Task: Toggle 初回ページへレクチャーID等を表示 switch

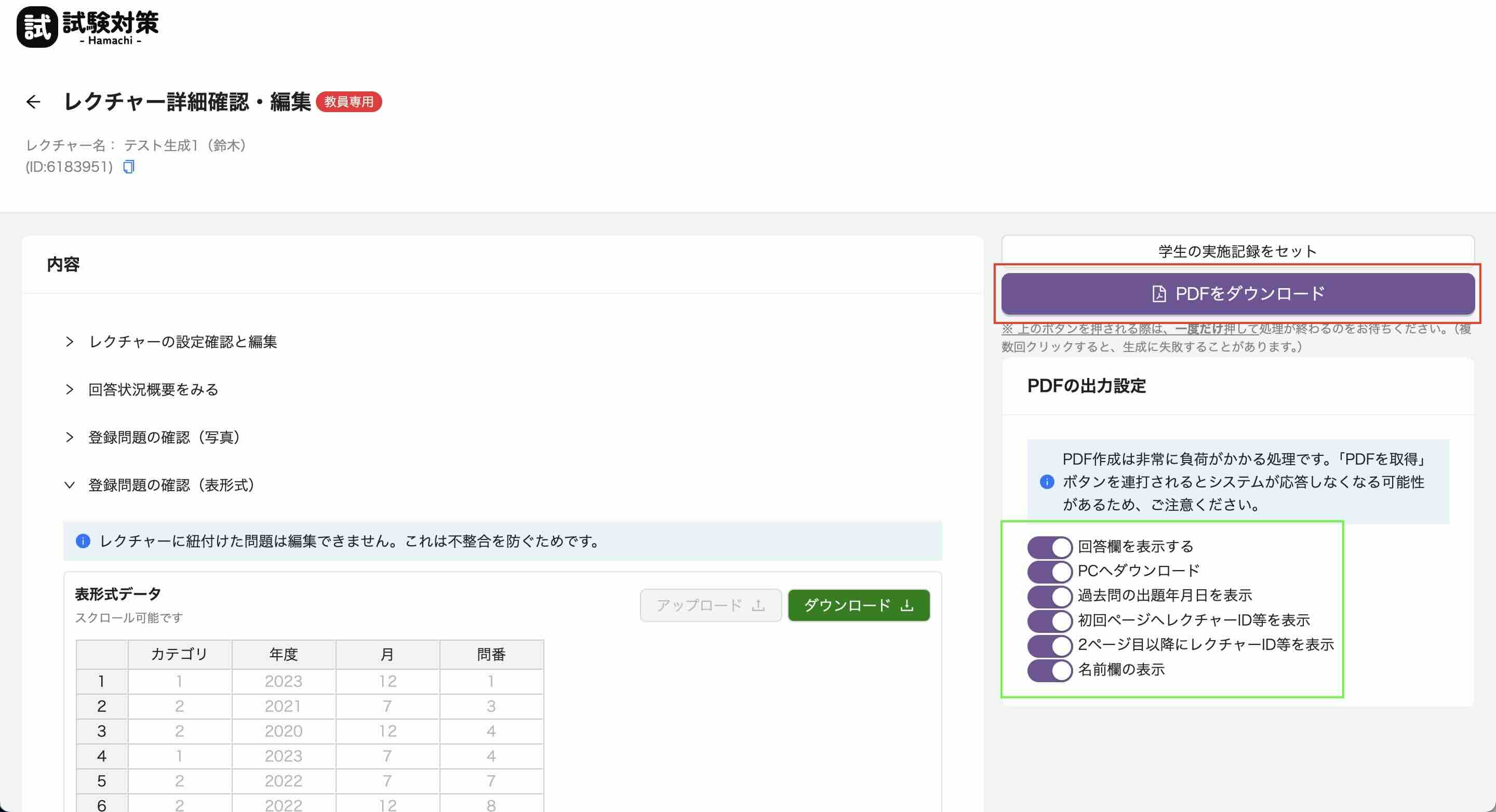Action: click(x=1049, y=620)
